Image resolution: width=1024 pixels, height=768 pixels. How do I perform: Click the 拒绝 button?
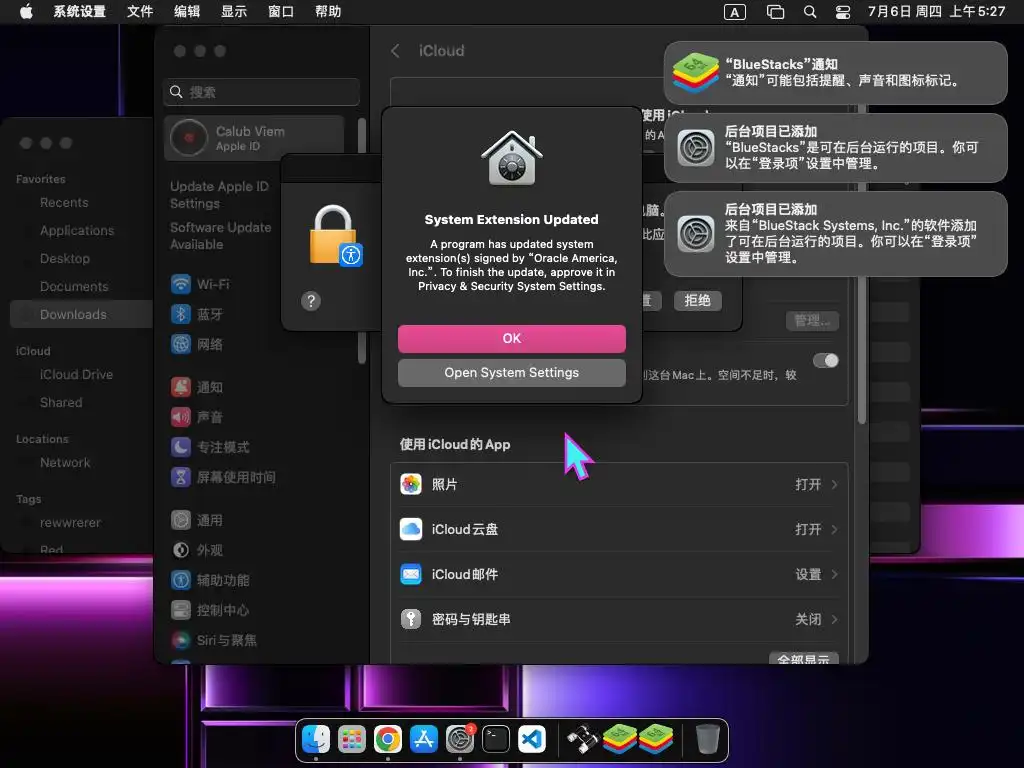(x=697, y=300)
